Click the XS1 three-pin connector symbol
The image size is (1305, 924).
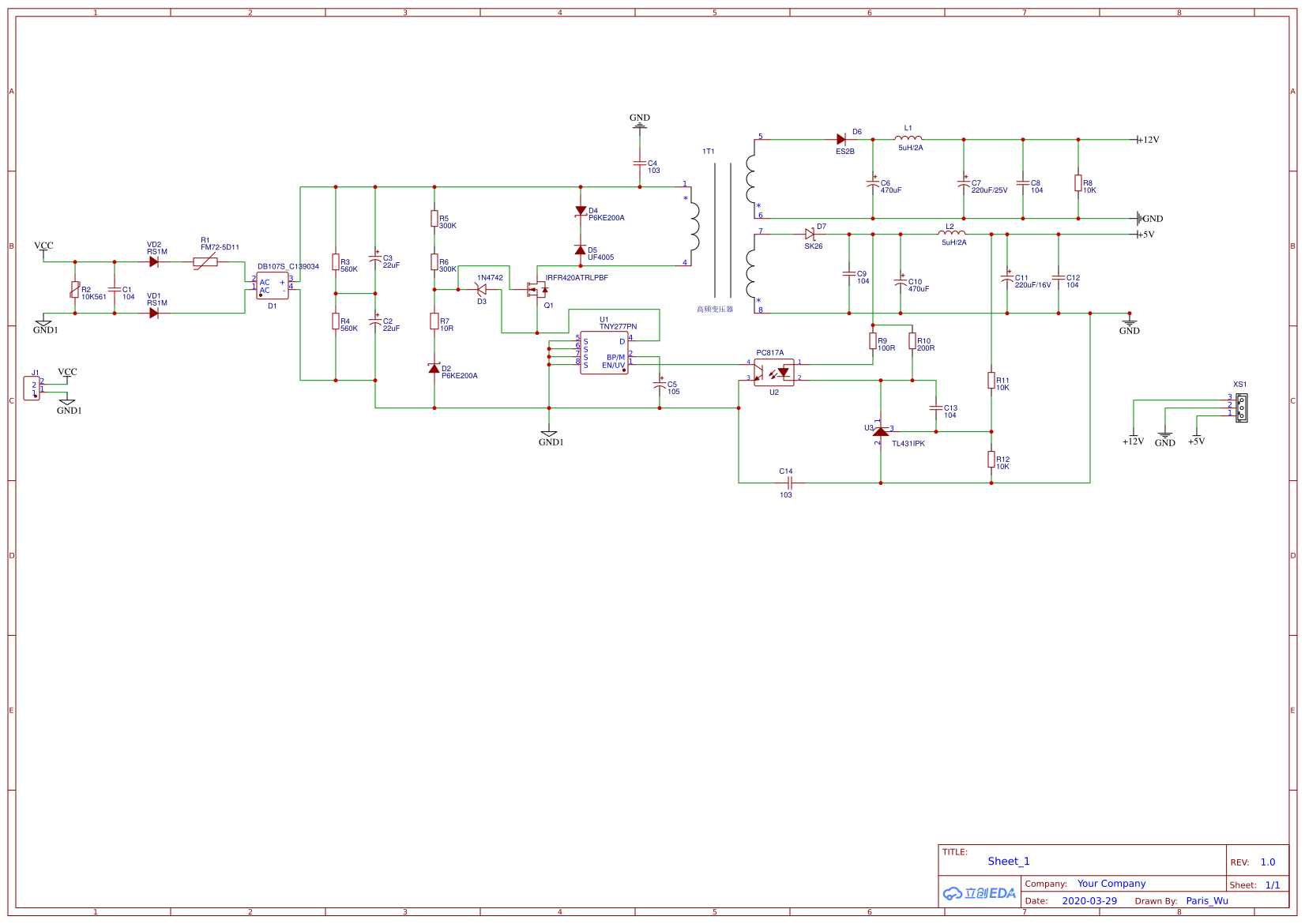coord(1242,407)
